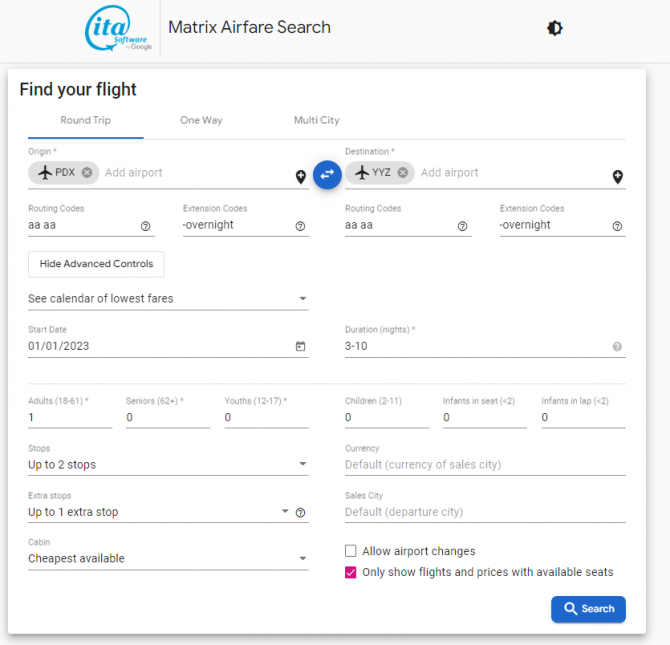Hide Advanced Controls
Screen dimensions: 670x645
tap(96, 264)
